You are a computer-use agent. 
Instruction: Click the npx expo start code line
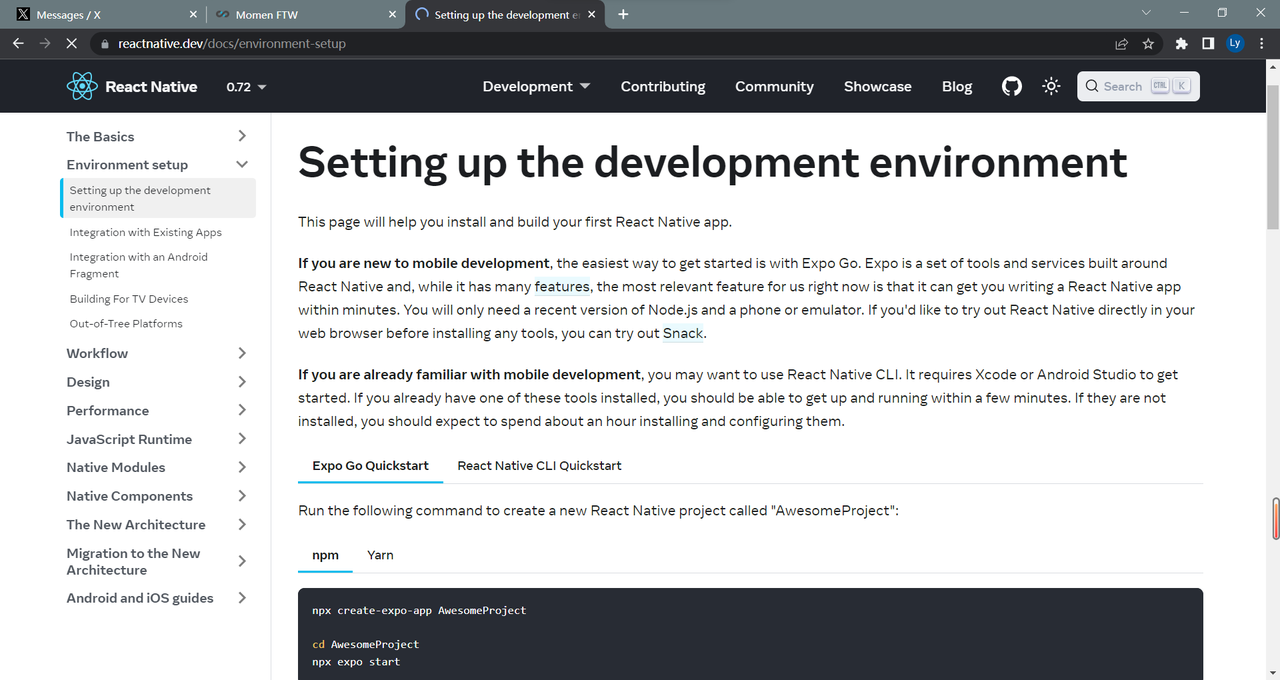coord(356,662)
